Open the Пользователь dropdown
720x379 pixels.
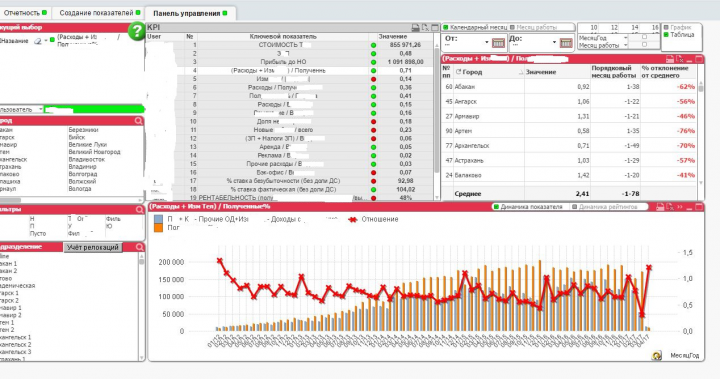[40, 109]
